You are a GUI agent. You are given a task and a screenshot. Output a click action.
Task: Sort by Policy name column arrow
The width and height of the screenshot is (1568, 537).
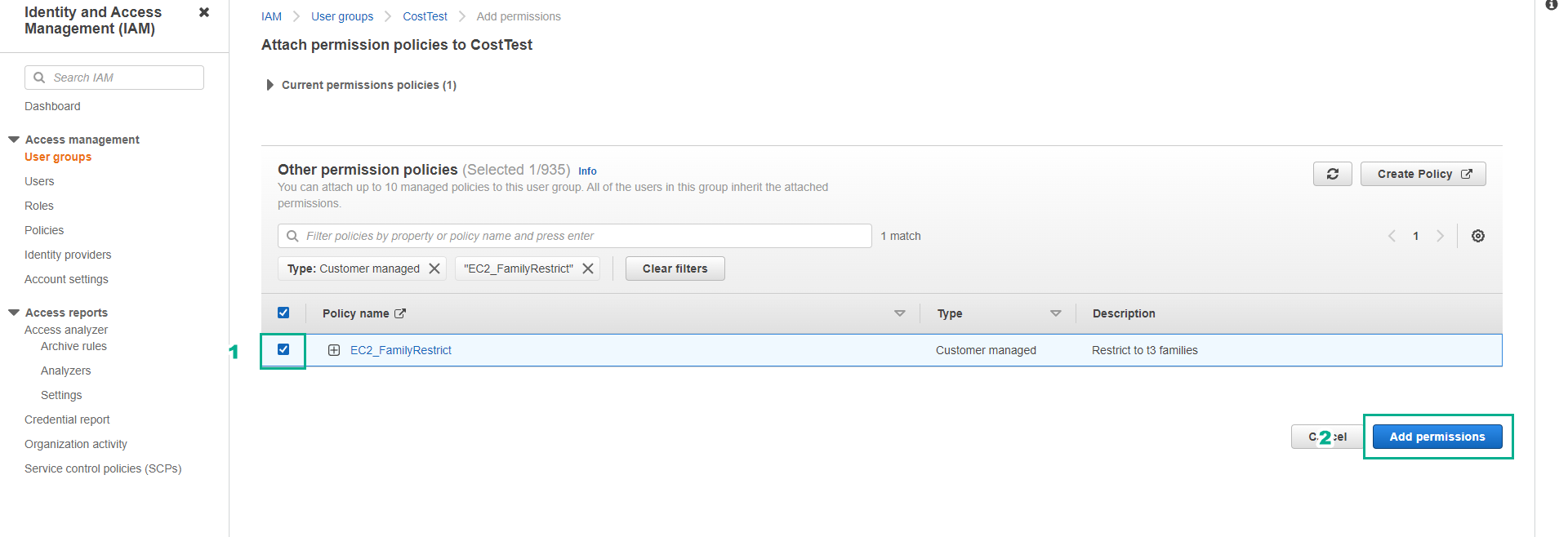[x=900, y=313]
